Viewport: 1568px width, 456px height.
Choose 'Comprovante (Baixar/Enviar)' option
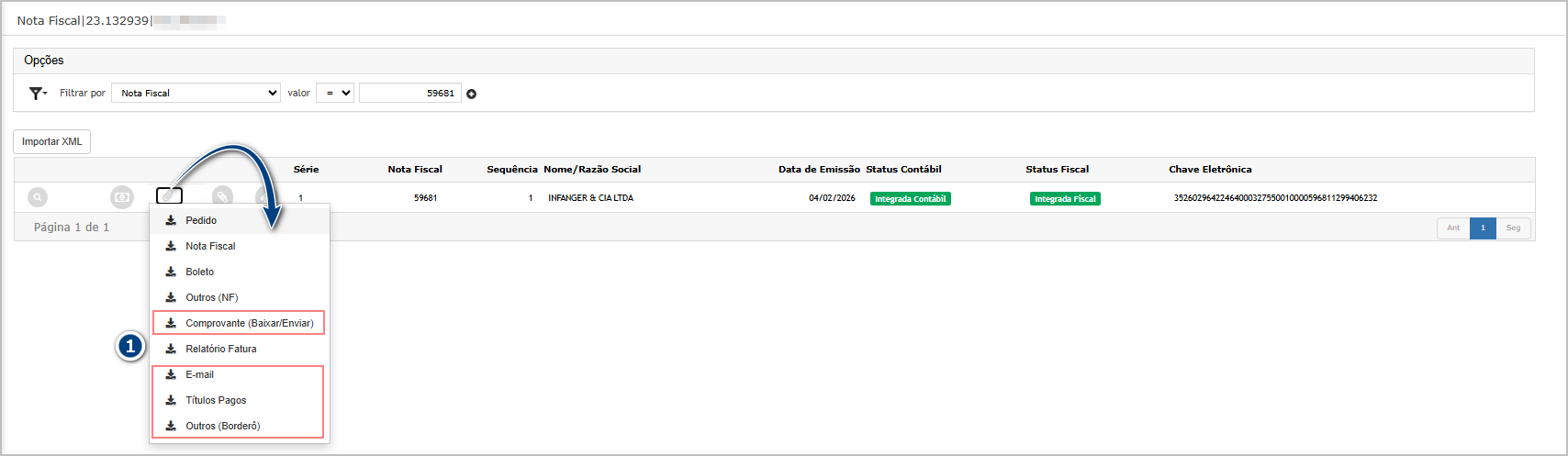249,323
